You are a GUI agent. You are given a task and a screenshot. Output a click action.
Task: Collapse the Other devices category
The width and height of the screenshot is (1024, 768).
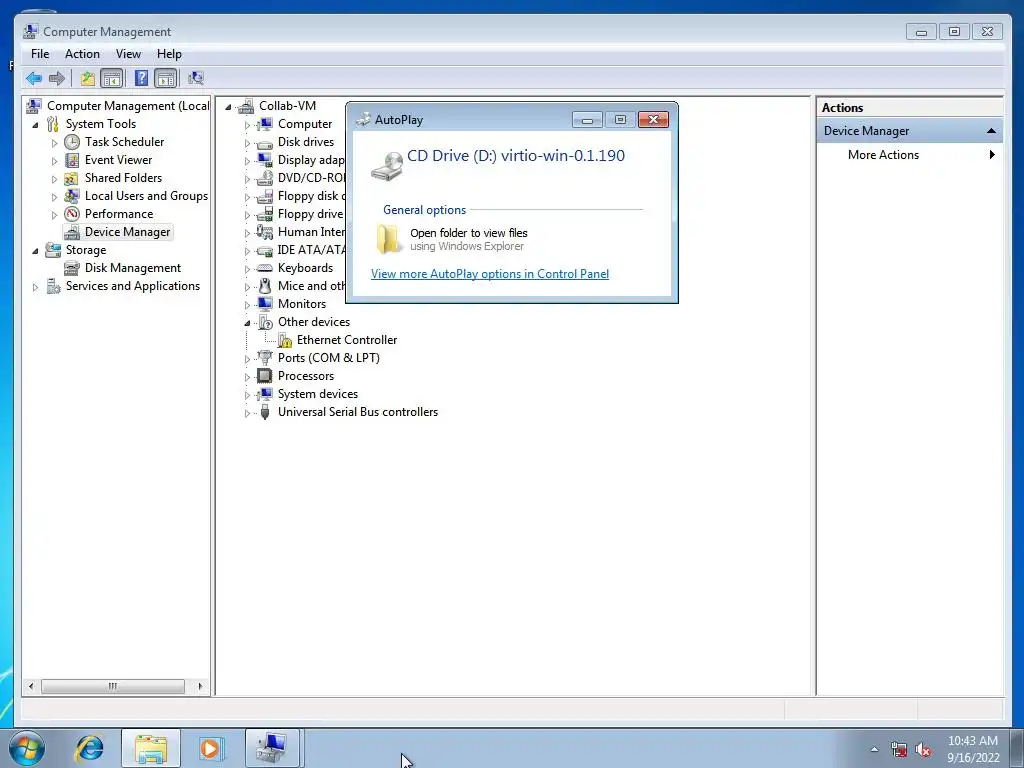[248, 323]
